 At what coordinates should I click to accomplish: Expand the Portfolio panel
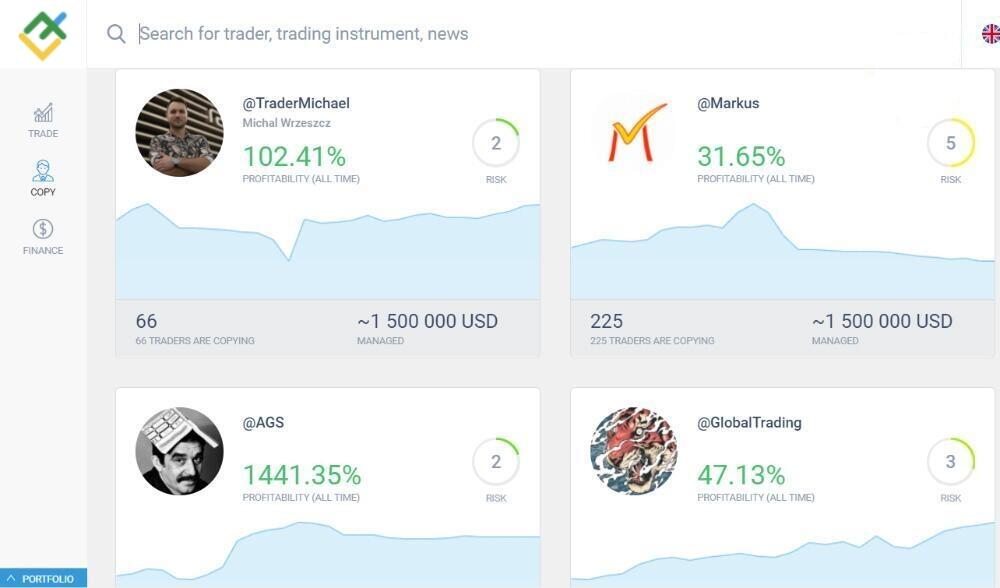click(x=42, y=578)
